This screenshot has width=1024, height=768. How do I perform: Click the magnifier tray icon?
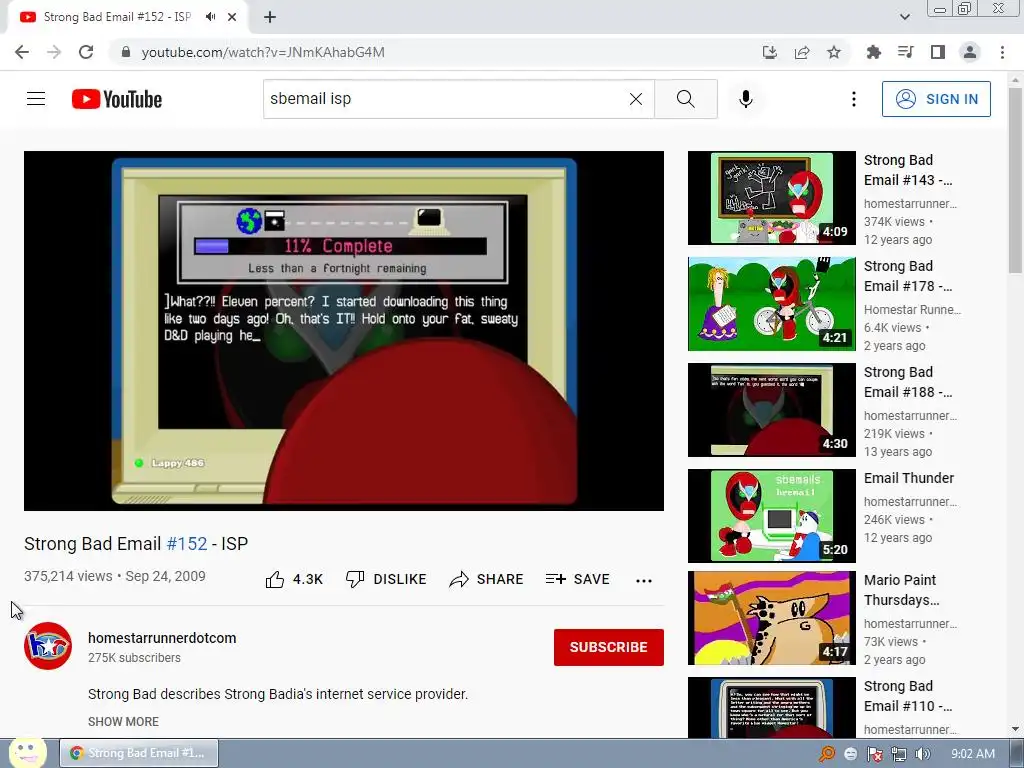click(826, 754)
